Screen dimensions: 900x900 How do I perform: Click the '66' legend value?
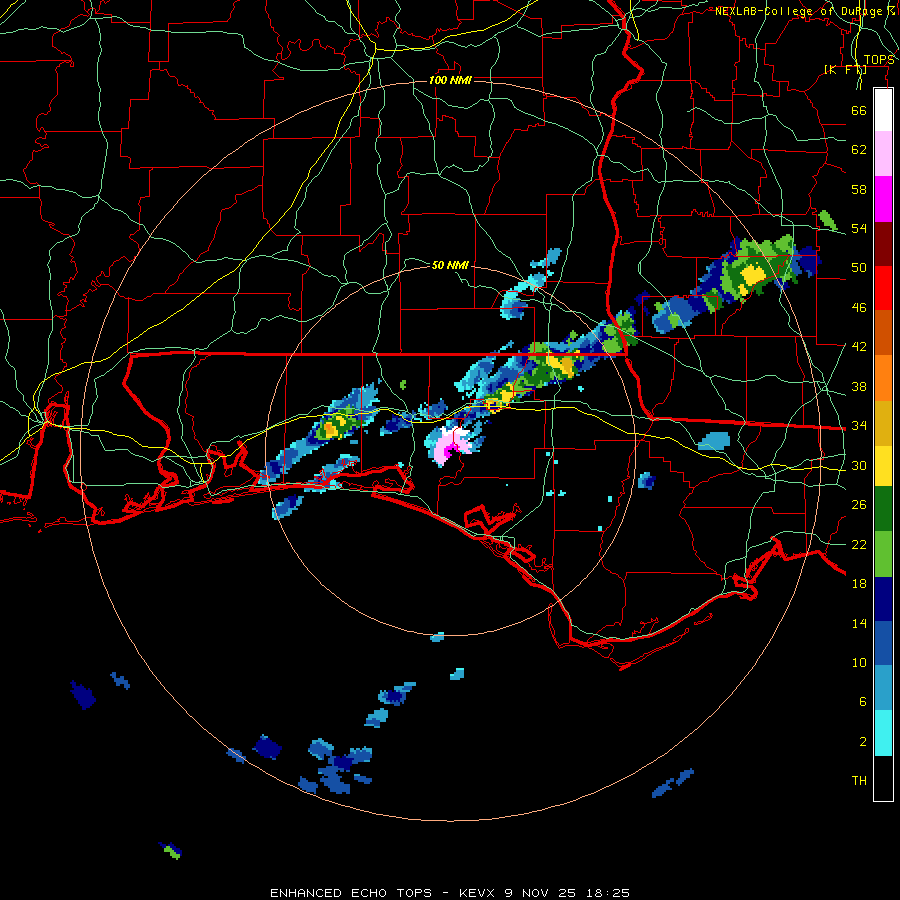pos(859,110)
